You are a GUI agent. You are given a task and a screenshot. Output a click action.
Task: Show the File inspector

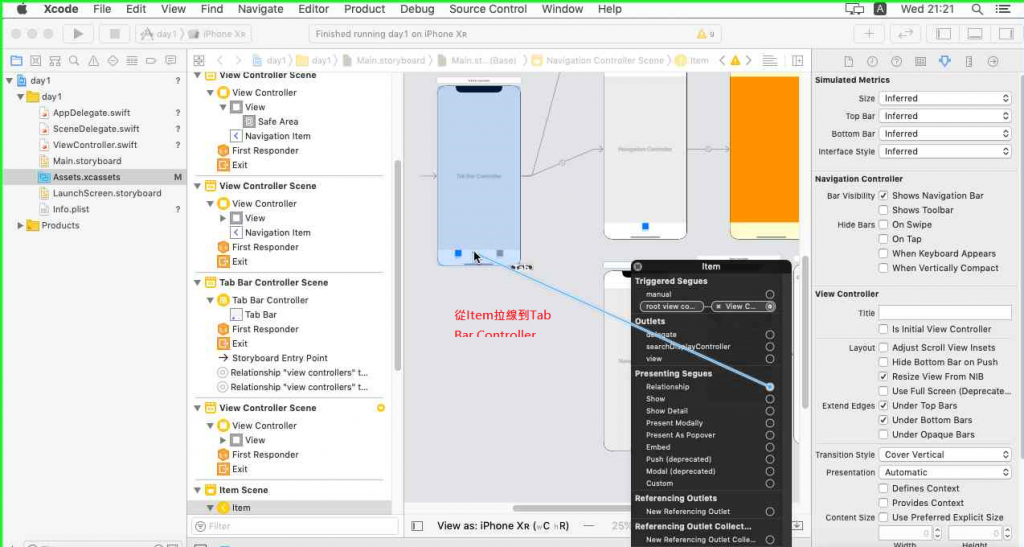click(x=848, y=61)
